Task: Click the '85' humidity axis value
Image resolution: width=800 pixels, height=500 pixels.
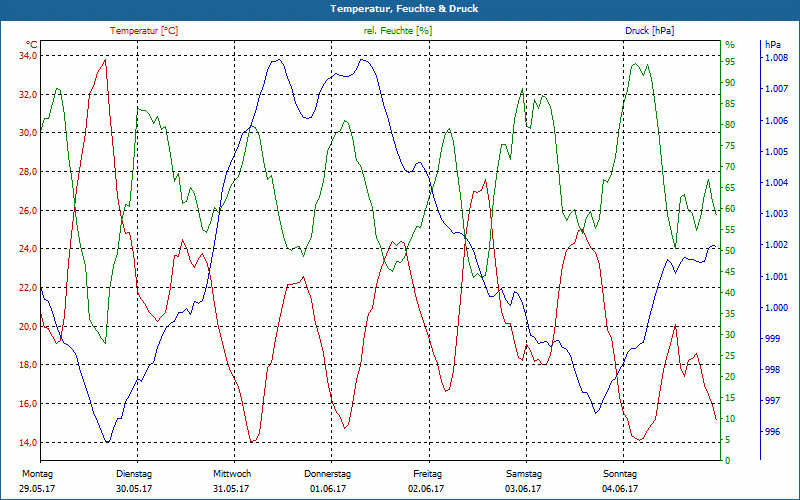Action: pyautogui.click(x=730, y=104)
